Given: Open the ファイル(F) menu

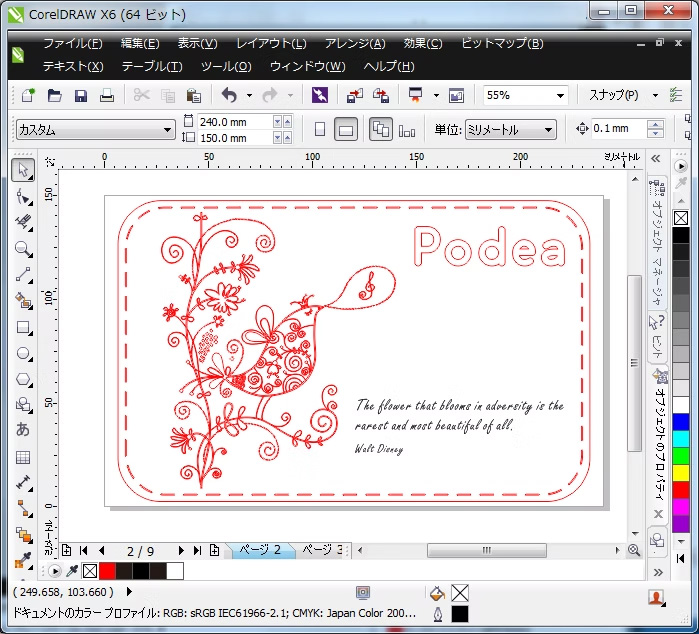Looking at the screenshot, I should coord(72,44).
